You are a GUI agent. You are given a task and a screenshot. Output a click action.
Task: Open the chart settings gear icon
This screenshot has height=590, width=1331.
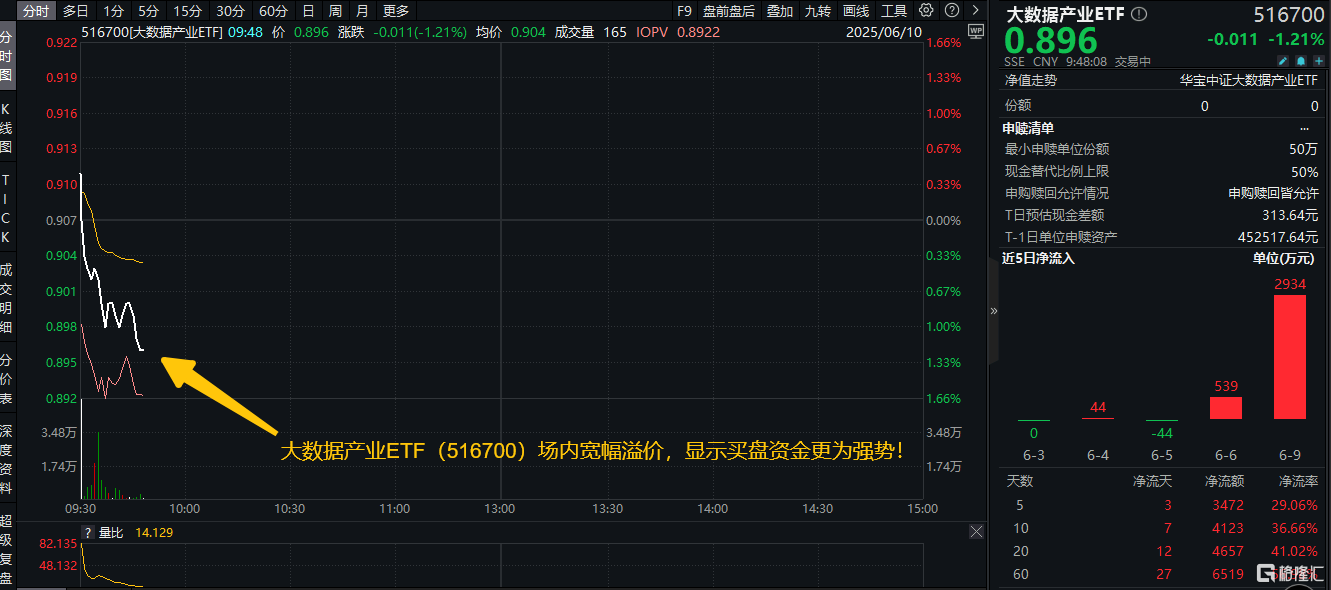click(926, 11)
